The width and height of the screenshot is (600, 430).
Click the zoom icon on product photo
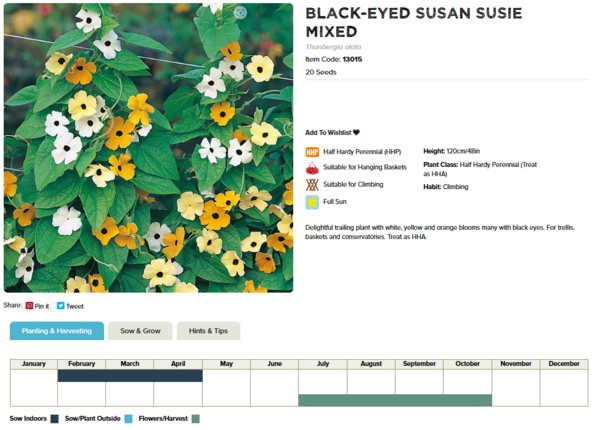pos(240,13)
